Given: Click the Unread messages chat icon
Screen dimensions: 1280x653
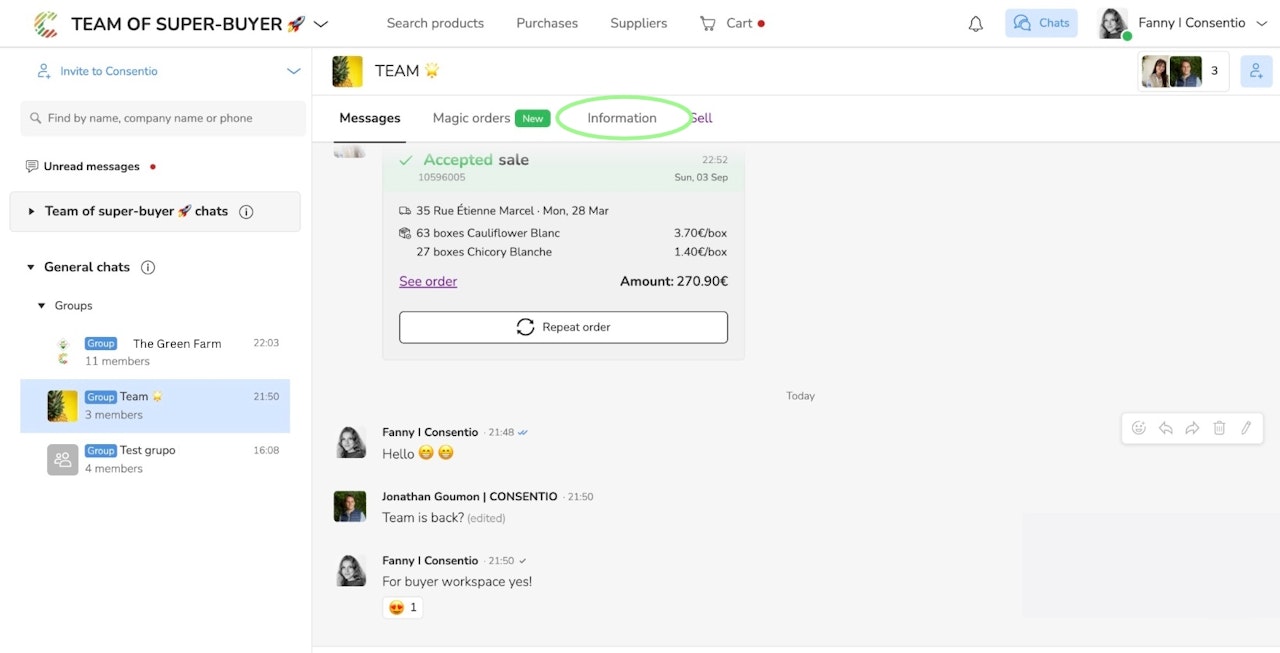Looking at the screenshot, I should (x=32, y=166).
